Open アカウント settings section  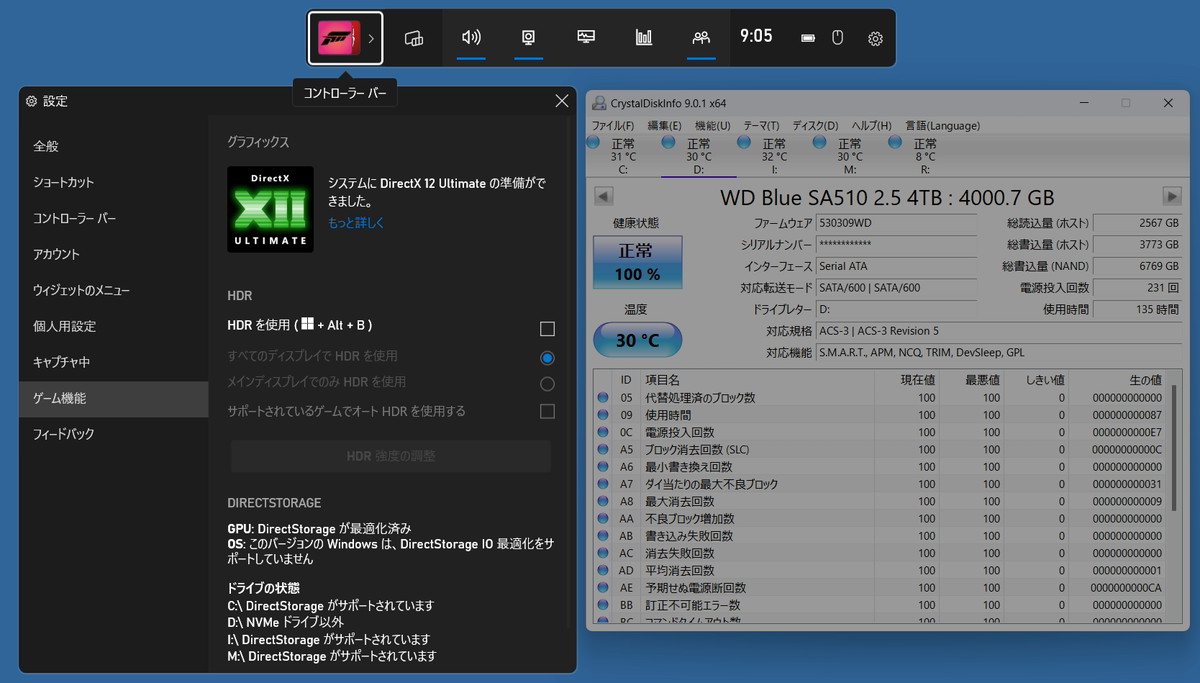pos(113,254)
